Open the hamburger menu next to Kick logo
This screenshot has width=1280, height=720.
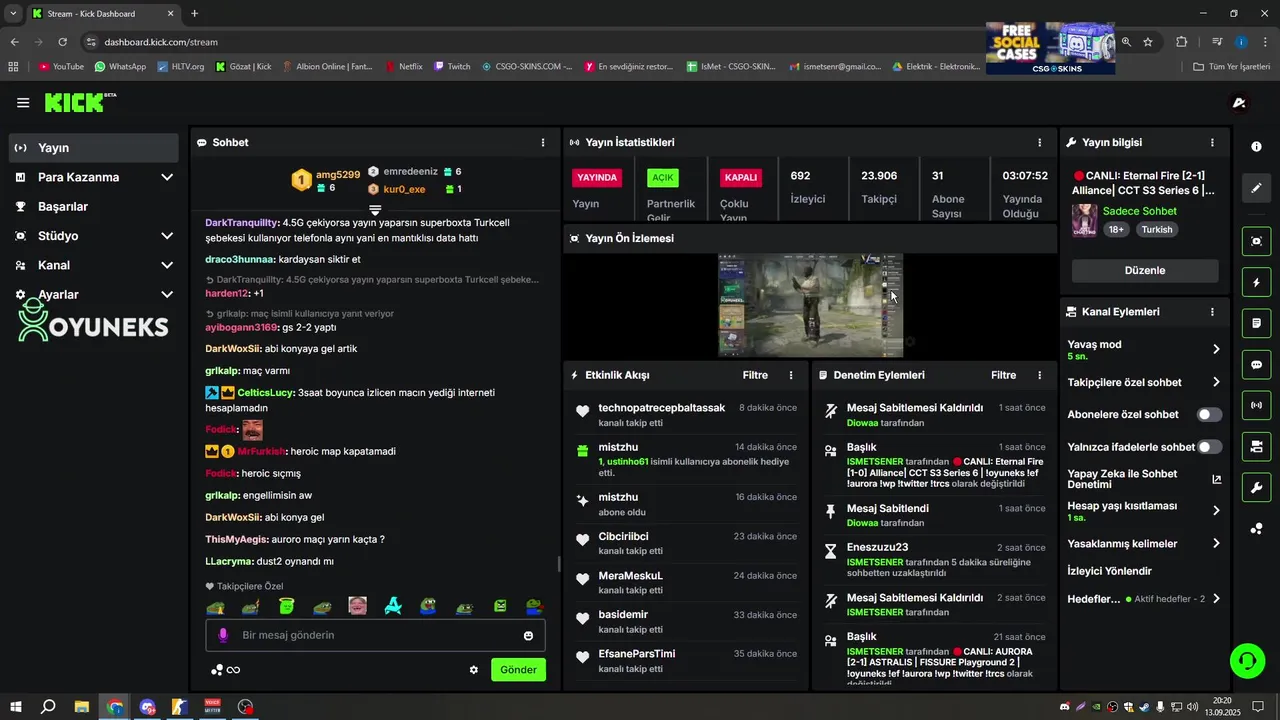pos(23,102)
